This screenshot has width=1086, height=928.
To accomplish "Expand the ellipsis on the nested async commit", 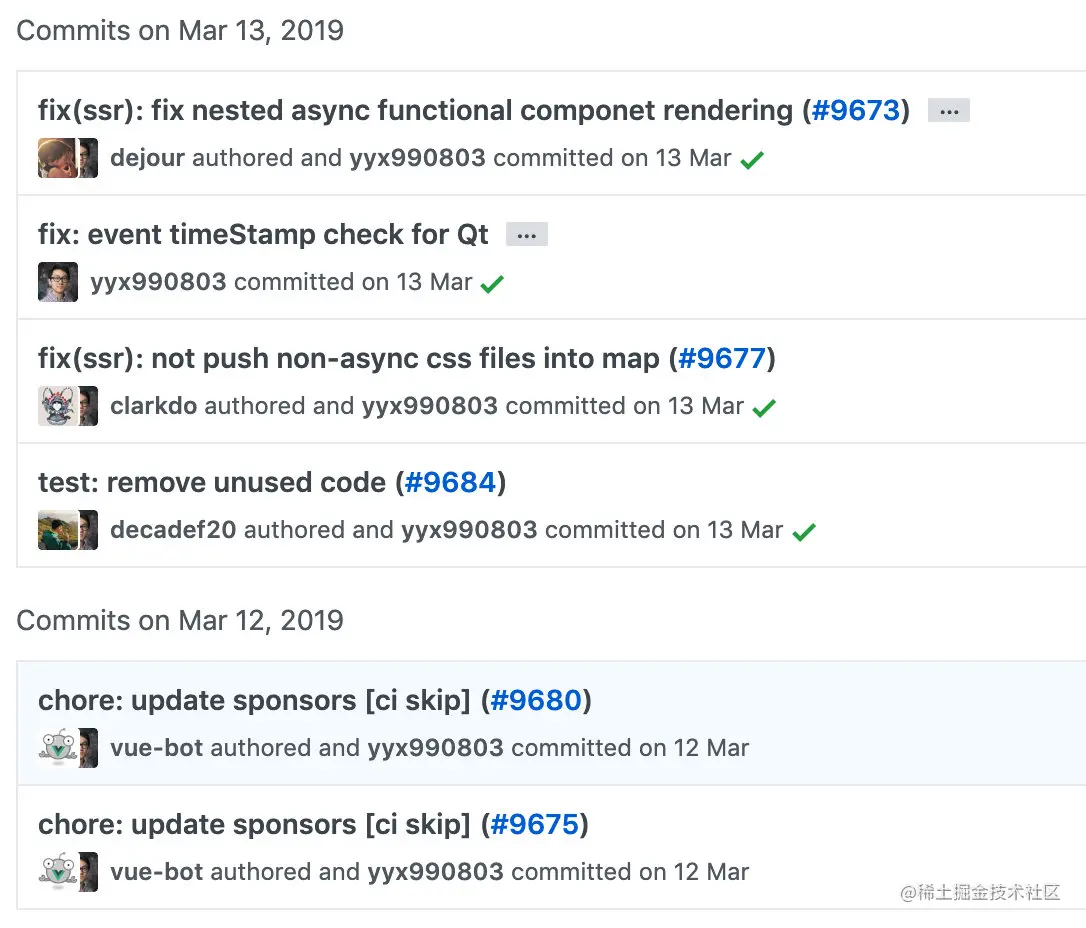I will click(948, 111).
